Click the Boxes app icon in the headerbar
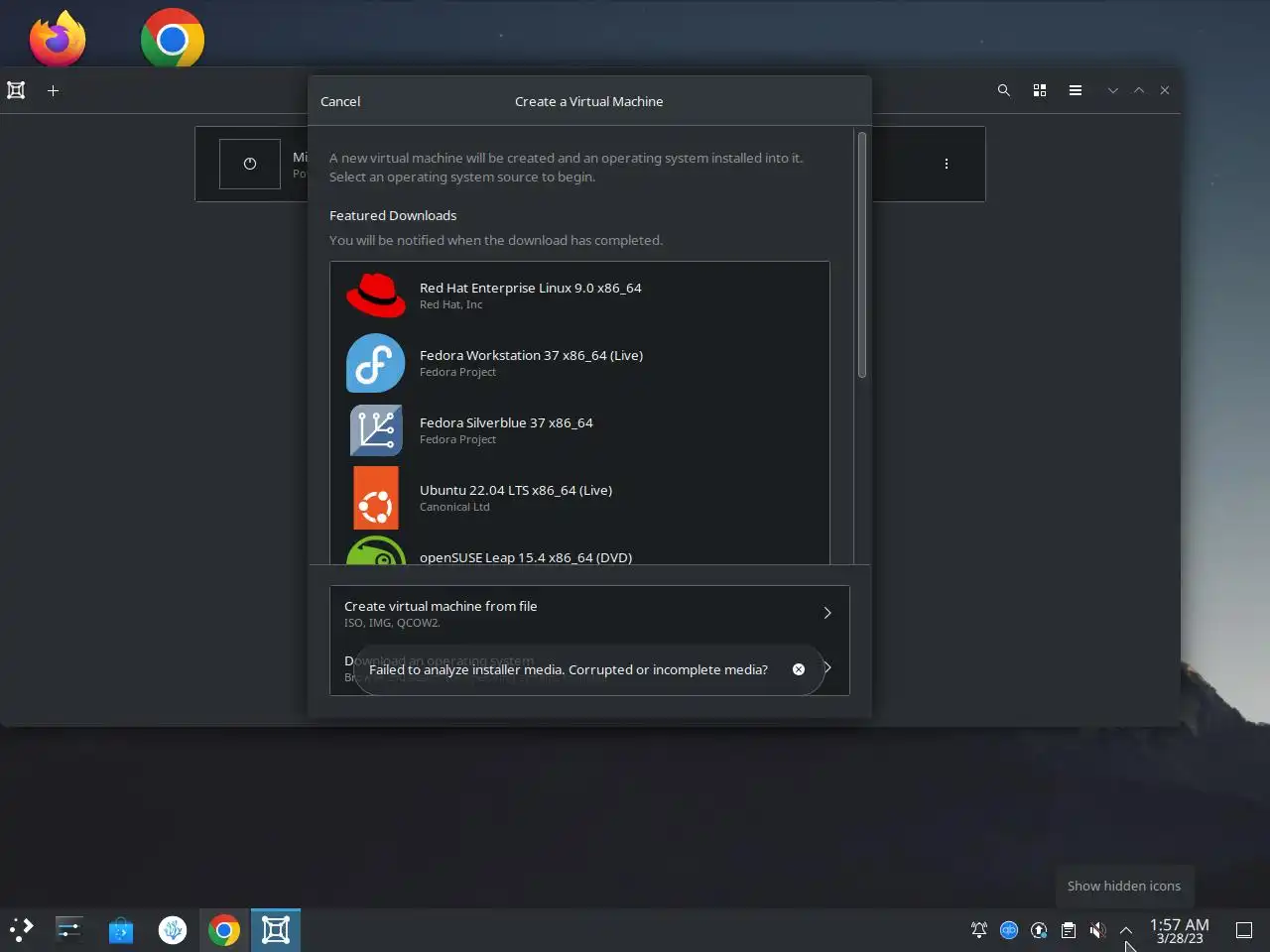1270x952 pixels. [16, 90]
